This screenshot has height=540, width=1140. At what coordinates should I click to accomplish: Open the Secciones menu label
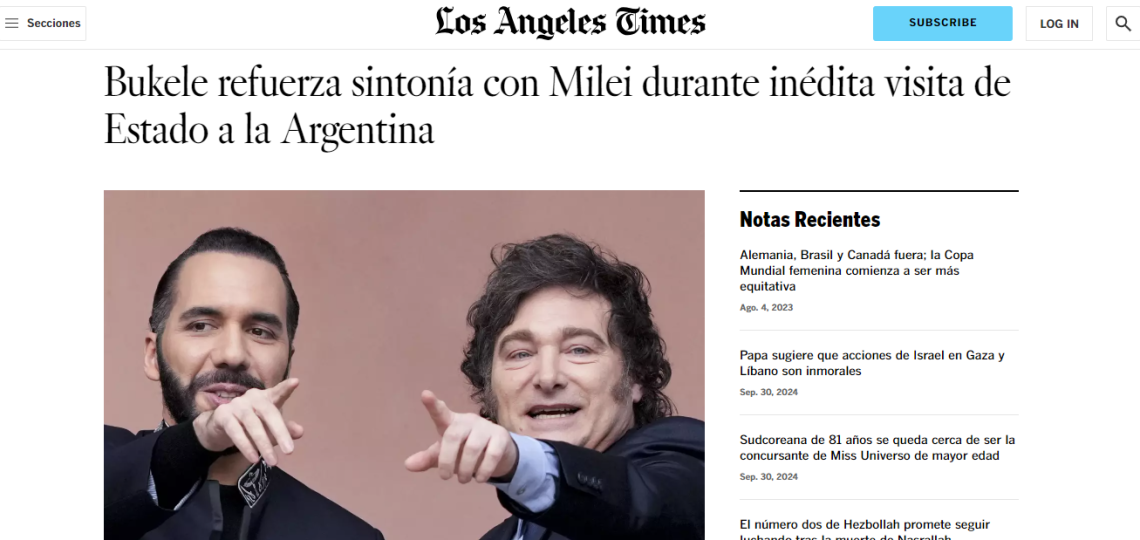pos(54,23)
